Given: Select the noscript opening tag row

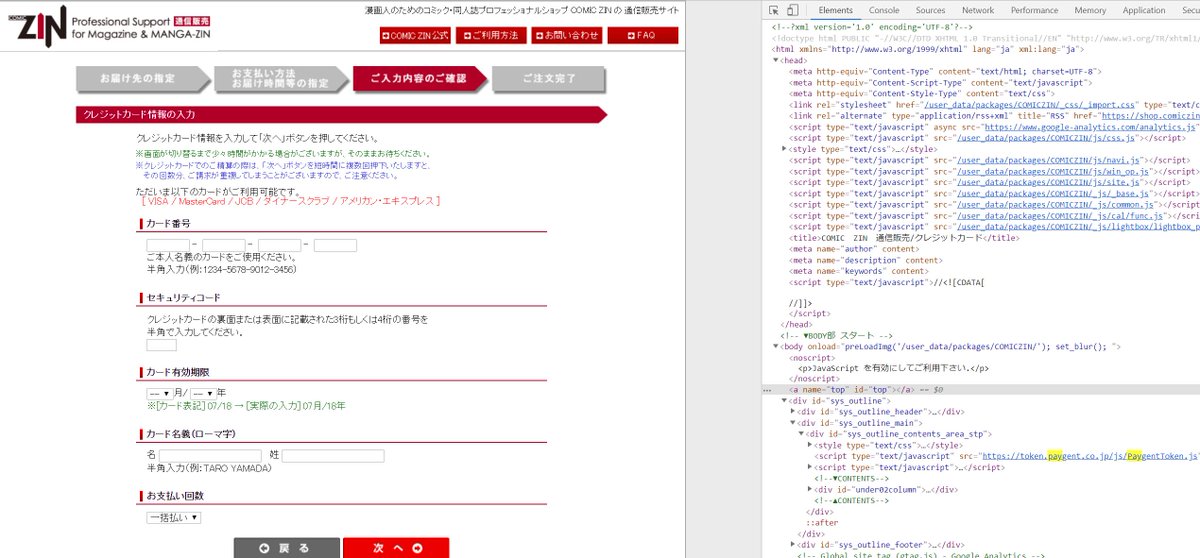Looking at the screenshot, I should 813,357.
